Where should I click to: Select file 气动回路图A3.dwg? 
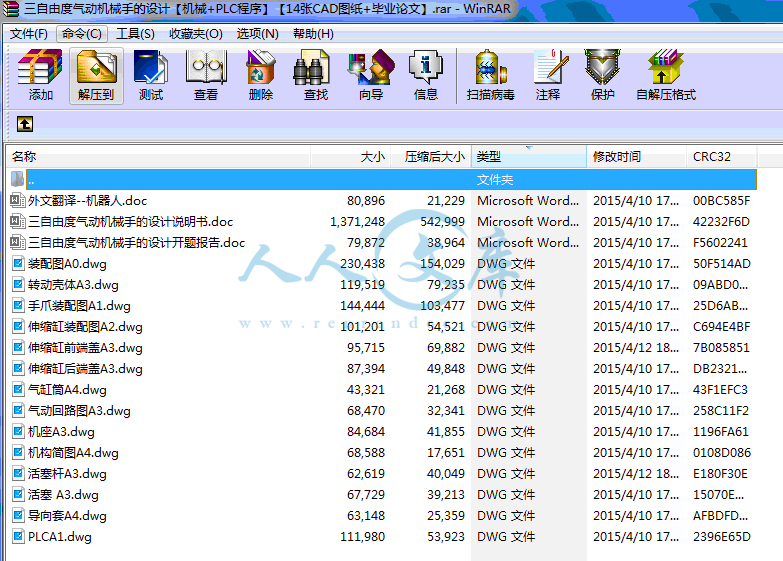[79, 411]
